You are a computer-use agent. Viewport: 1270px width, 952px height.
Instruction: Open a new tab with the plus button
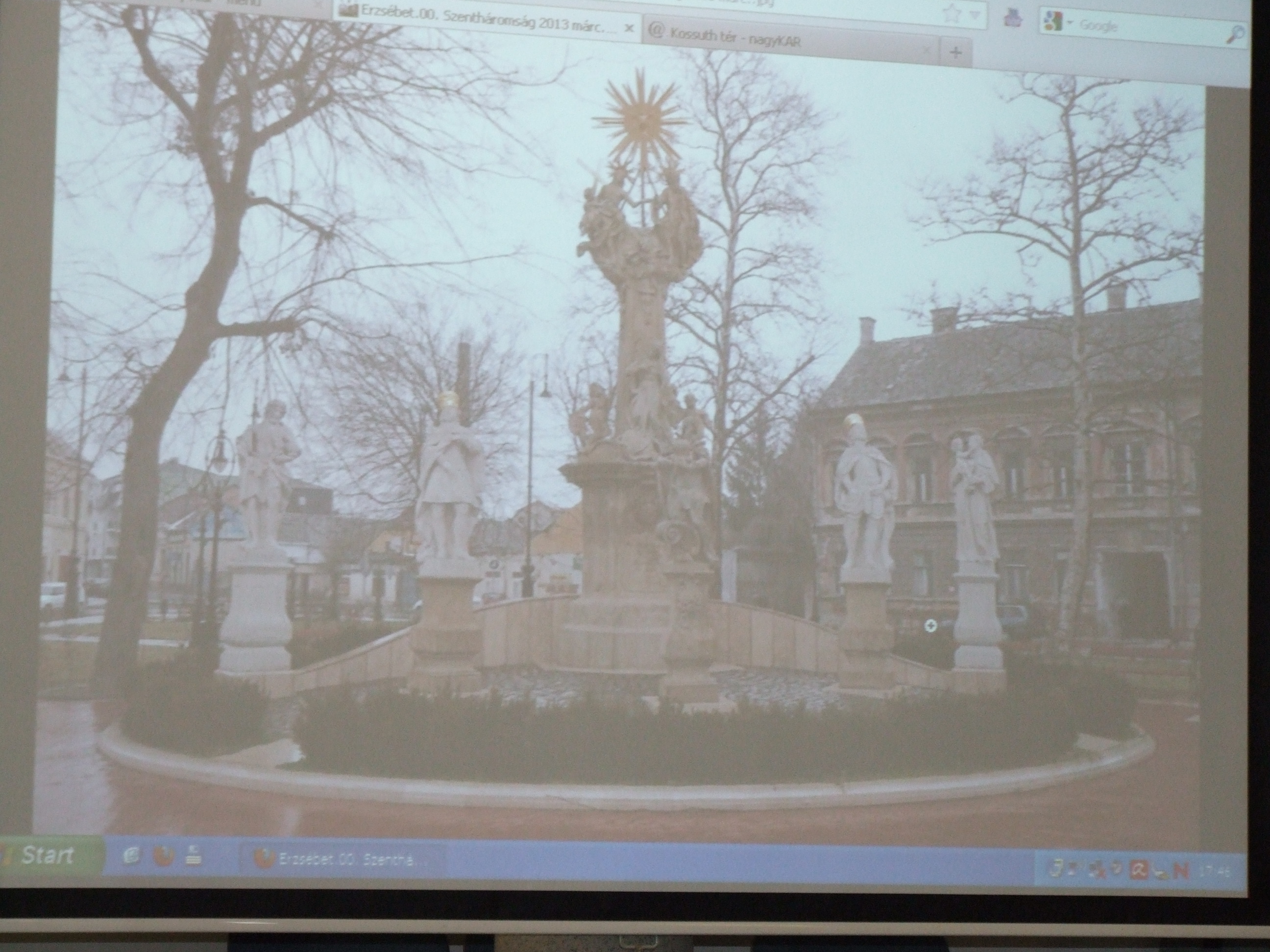click(x=955, y=53)
